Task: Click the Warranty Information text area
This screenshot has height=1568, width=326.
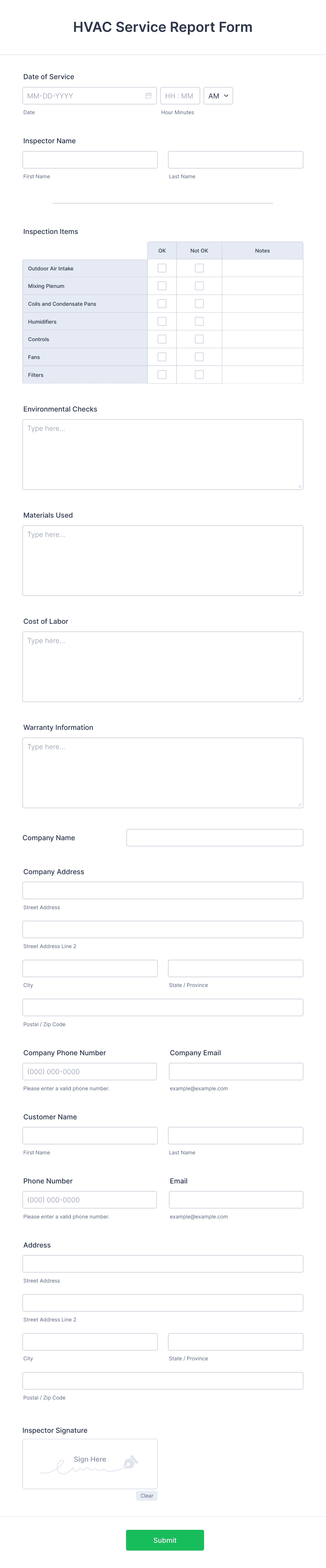Action: [x=163, y=772]
